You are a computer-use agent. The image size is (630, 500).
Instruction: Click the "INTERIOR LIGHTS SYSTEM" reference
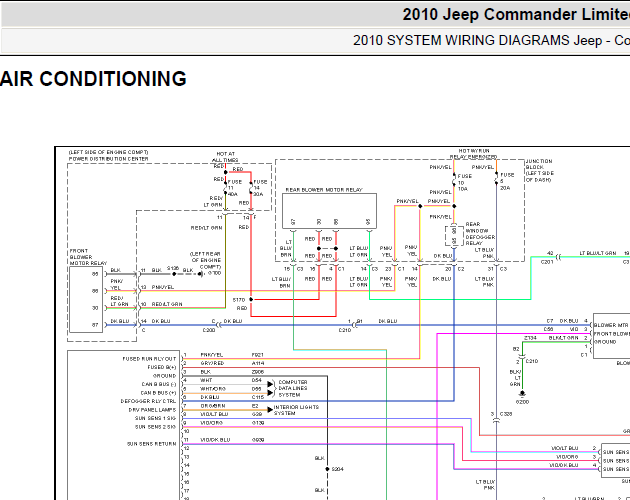[x=296, y=410]
